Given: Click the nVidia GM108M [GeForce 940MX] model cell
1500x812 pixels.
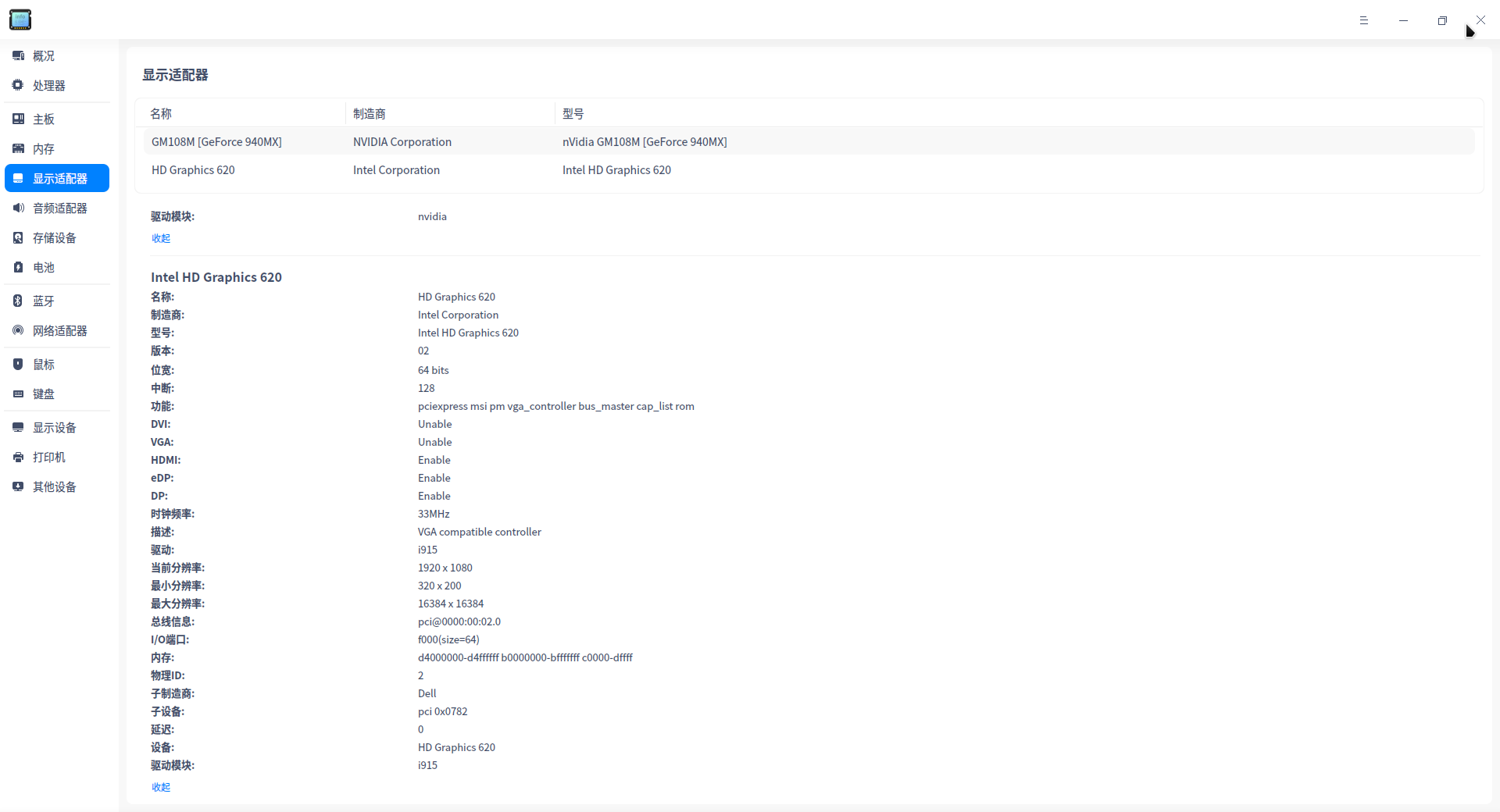Looking at the screenshot, I should click(x=645, y=142).
